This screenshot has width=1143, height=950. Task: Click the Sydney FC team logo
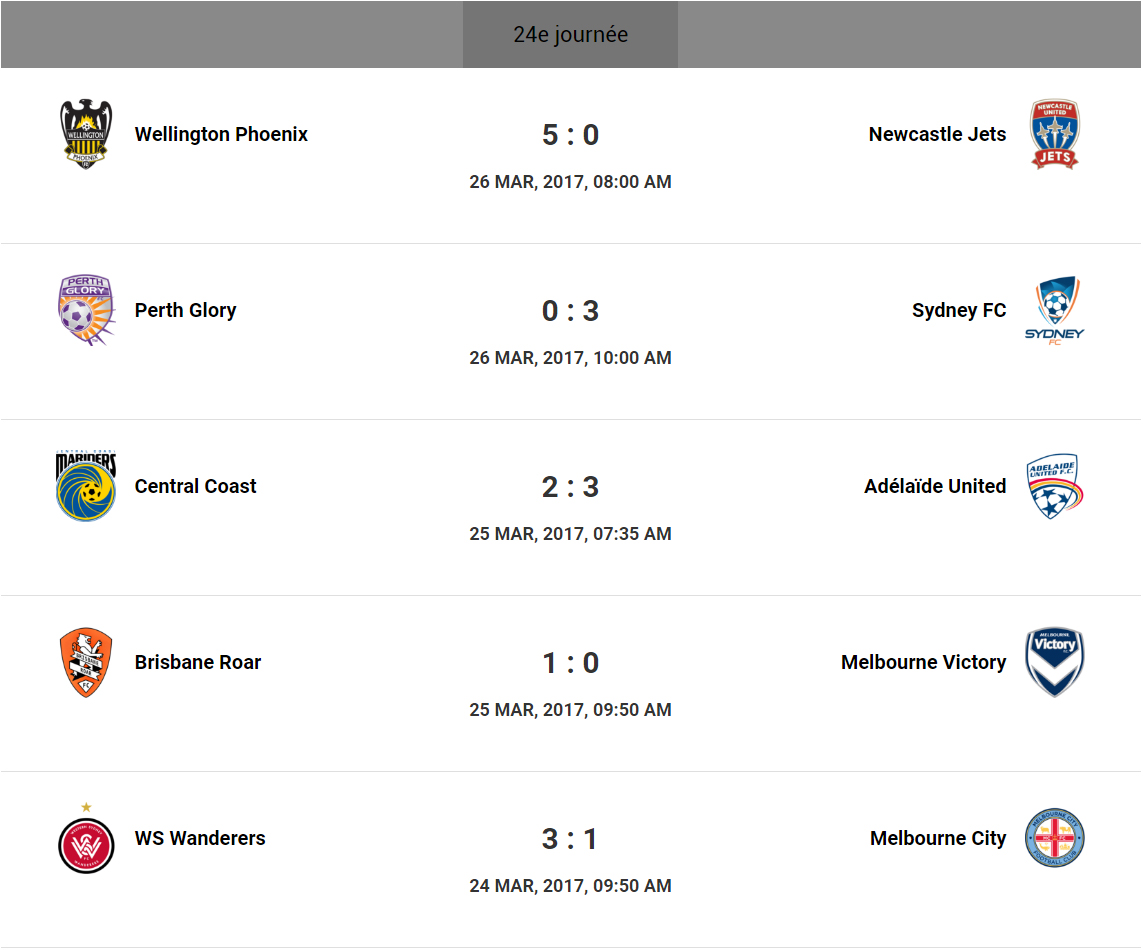1055,310
